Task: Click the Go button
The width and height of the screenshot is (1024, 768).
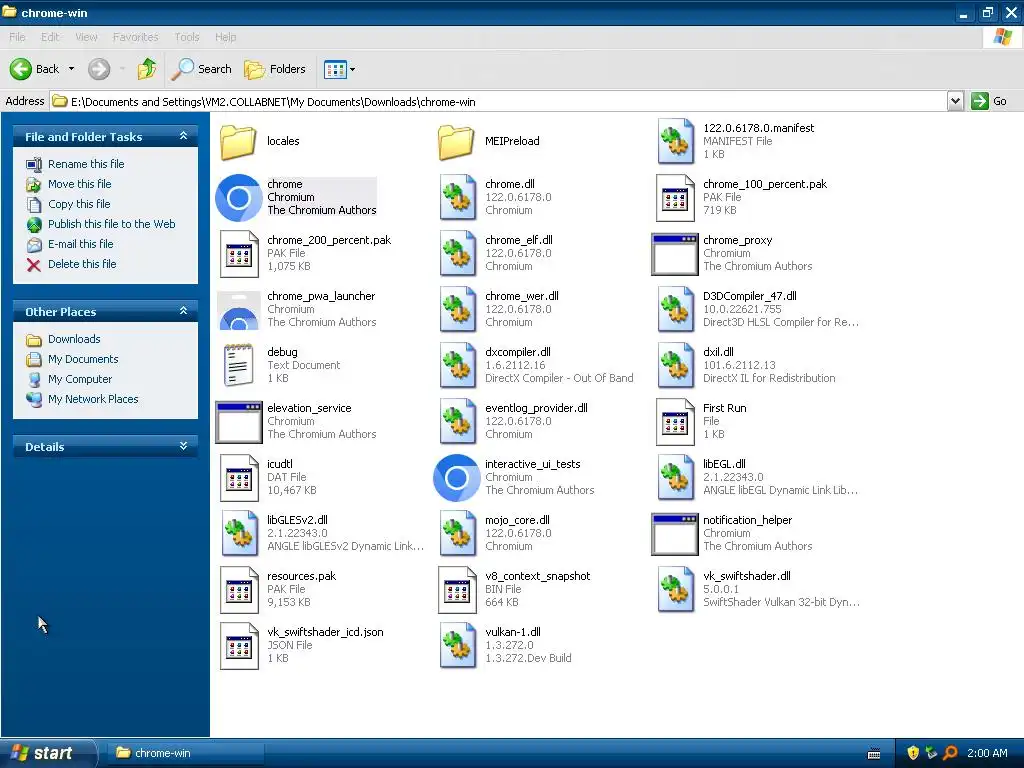Action: point(989,101)
